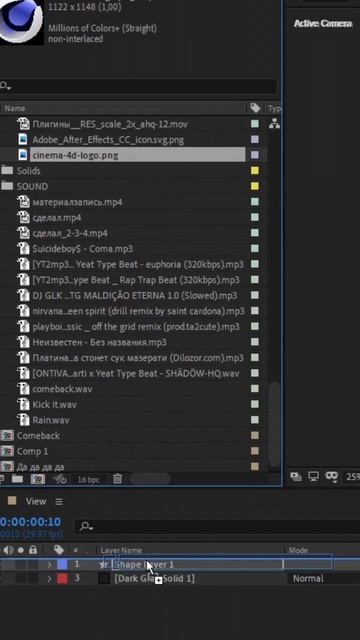This screenshot has height=640, width=360.
Task: Open the Solids folder
Action: (28, 171)
